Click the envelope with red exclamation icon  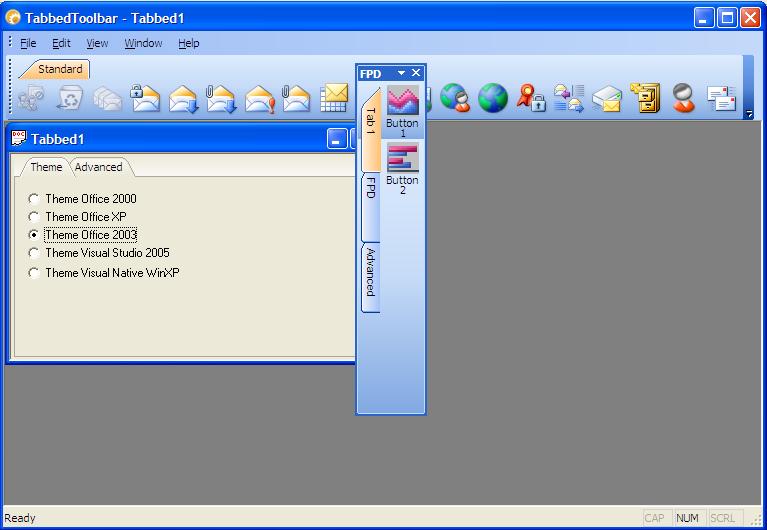259,98
